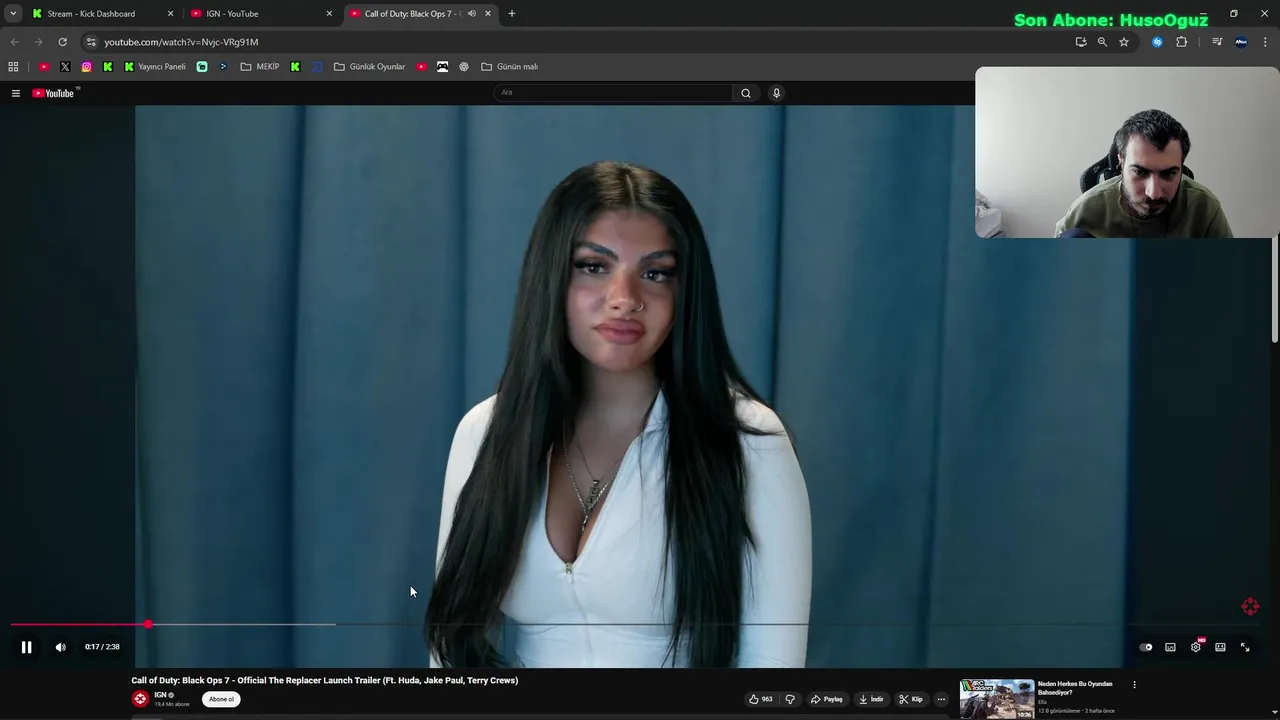
Task: Open the extensions puzzle icon
Action: click(x=1182, y=42)
